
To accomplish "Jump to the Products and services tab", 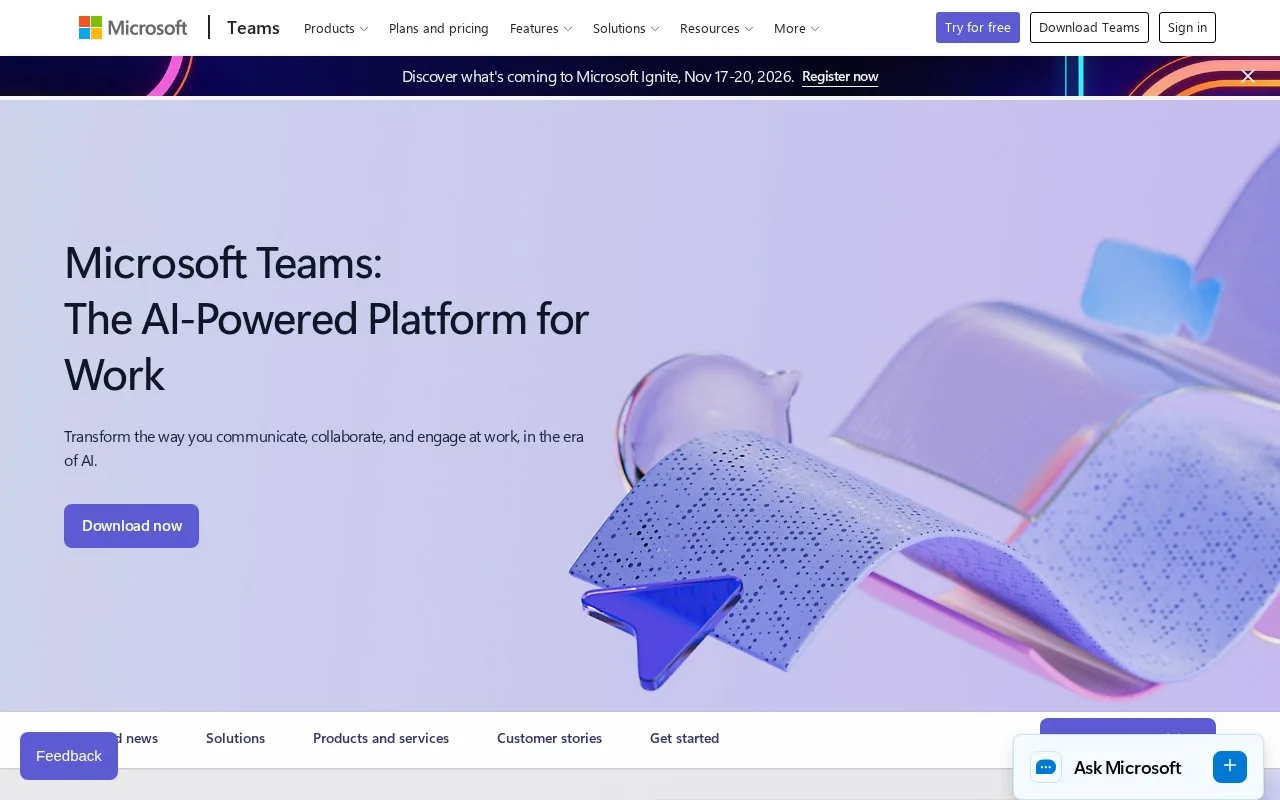I will [x=381, y=738].
